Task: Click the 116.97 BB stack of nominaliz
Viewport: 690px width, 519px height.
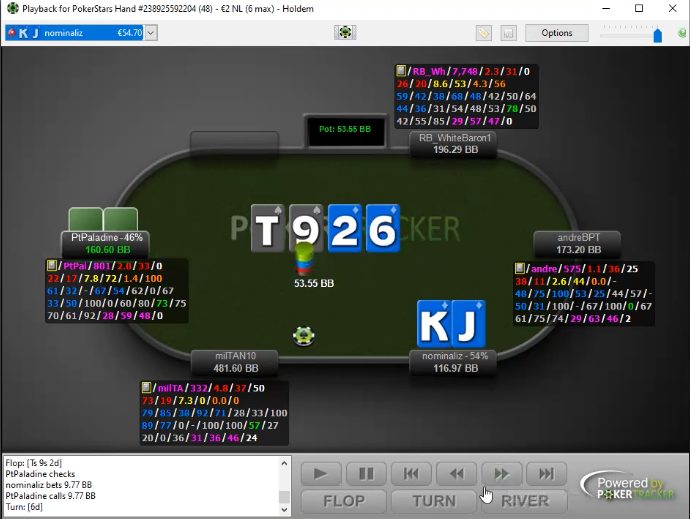Action: (455, 368)
